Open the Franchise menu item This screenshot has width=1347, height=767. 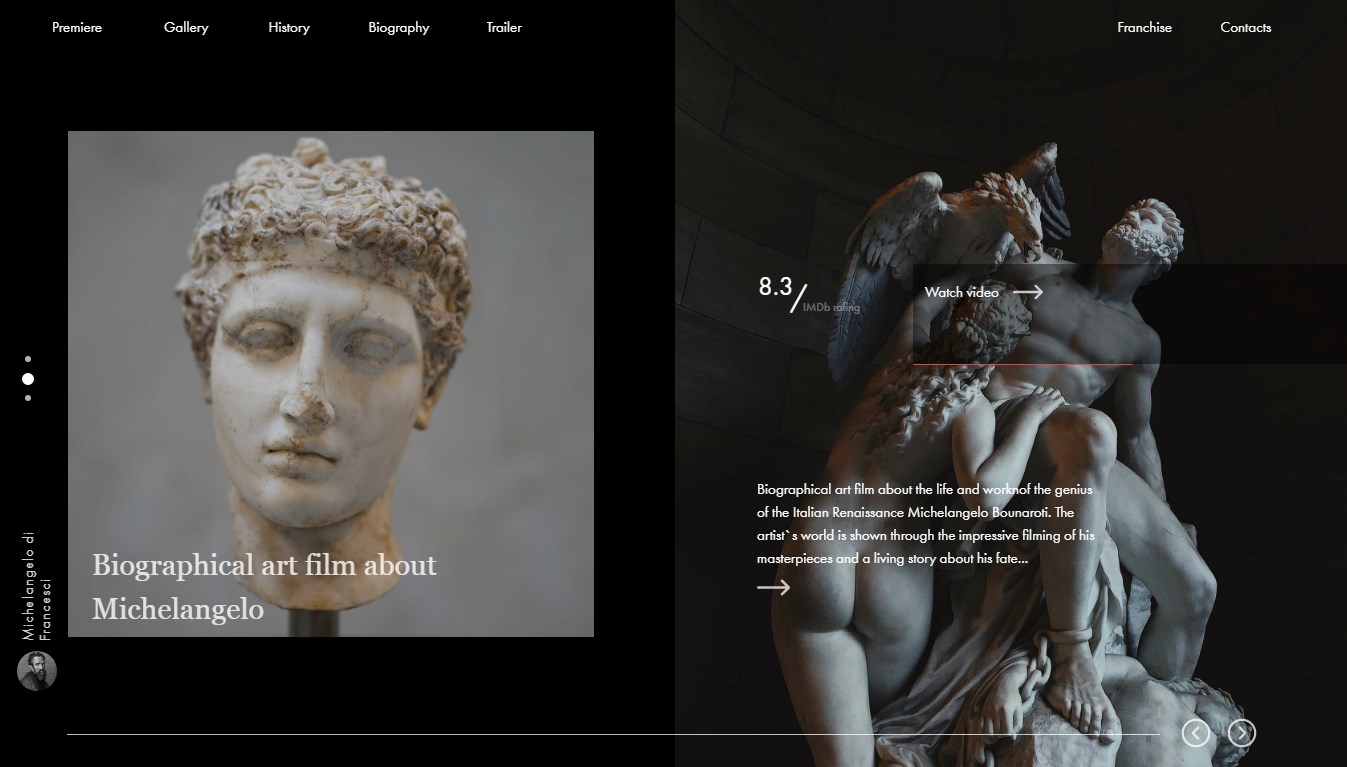(x=1144, y=28)
